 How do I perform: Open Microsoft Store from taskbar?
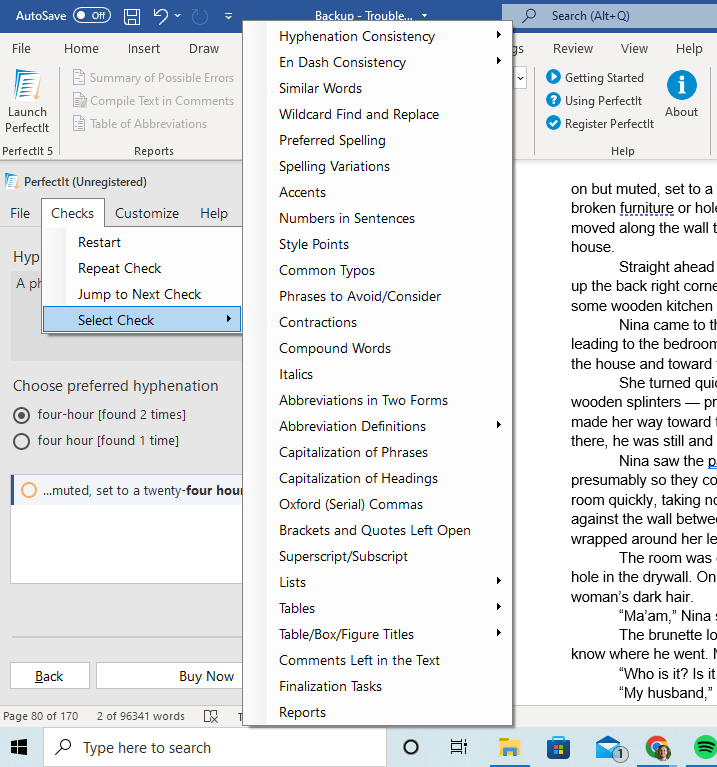pyautogui.click(x=558, y=747)
